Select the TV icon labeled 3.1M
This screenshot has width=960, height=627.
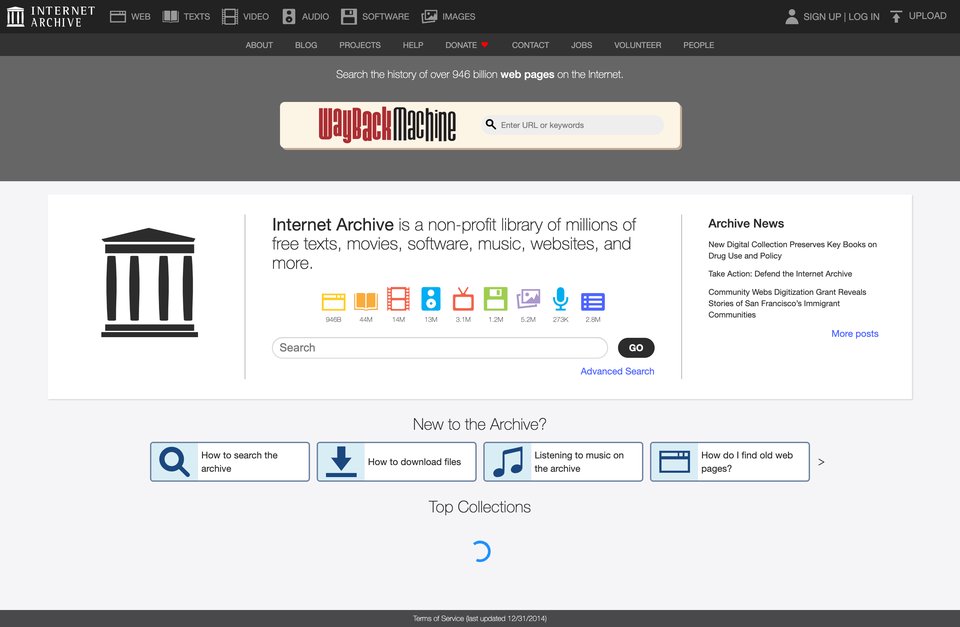click(463, 299)
